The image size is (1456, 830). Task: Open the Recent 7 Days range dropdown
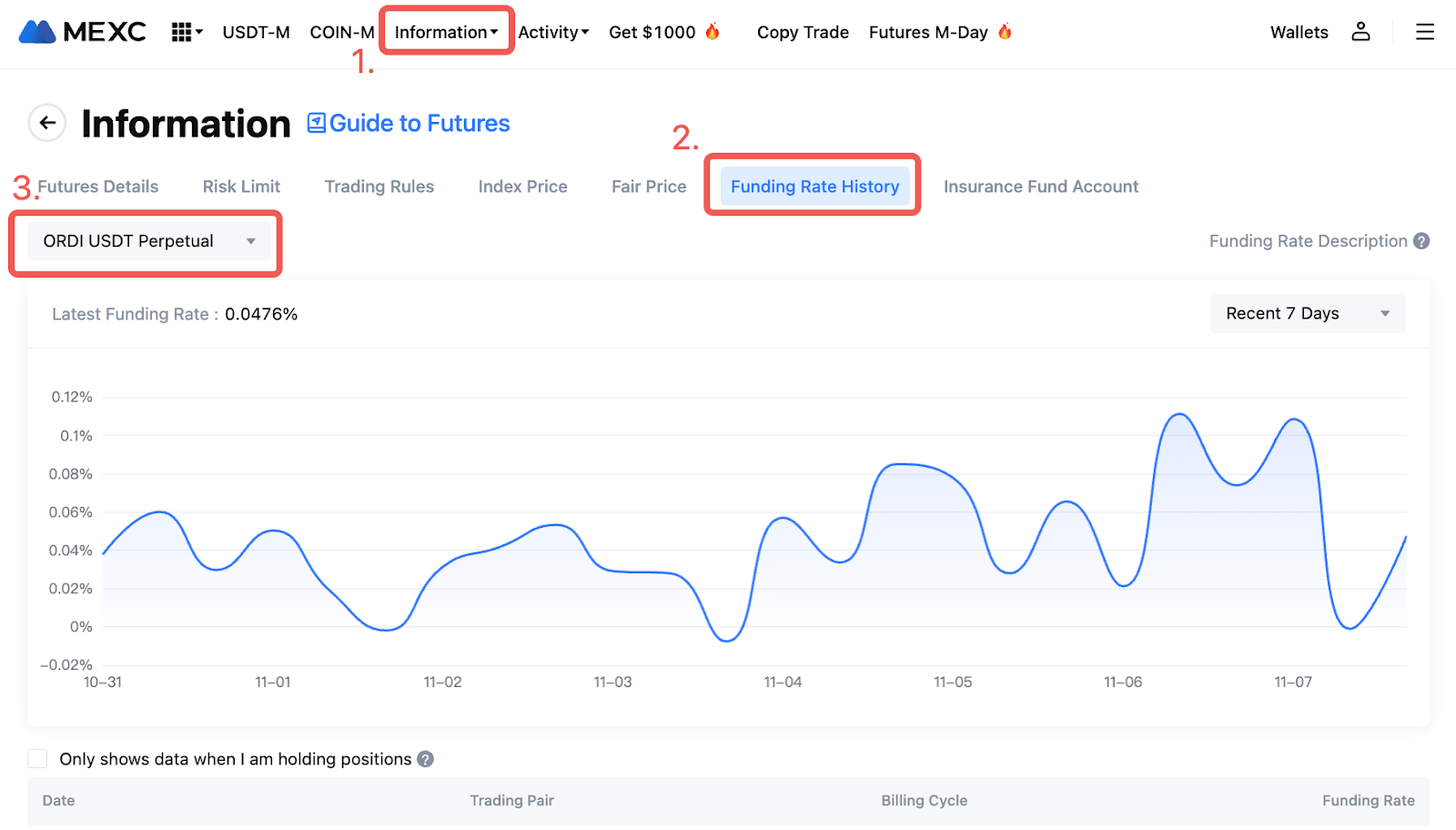[x=1308, y=313]
